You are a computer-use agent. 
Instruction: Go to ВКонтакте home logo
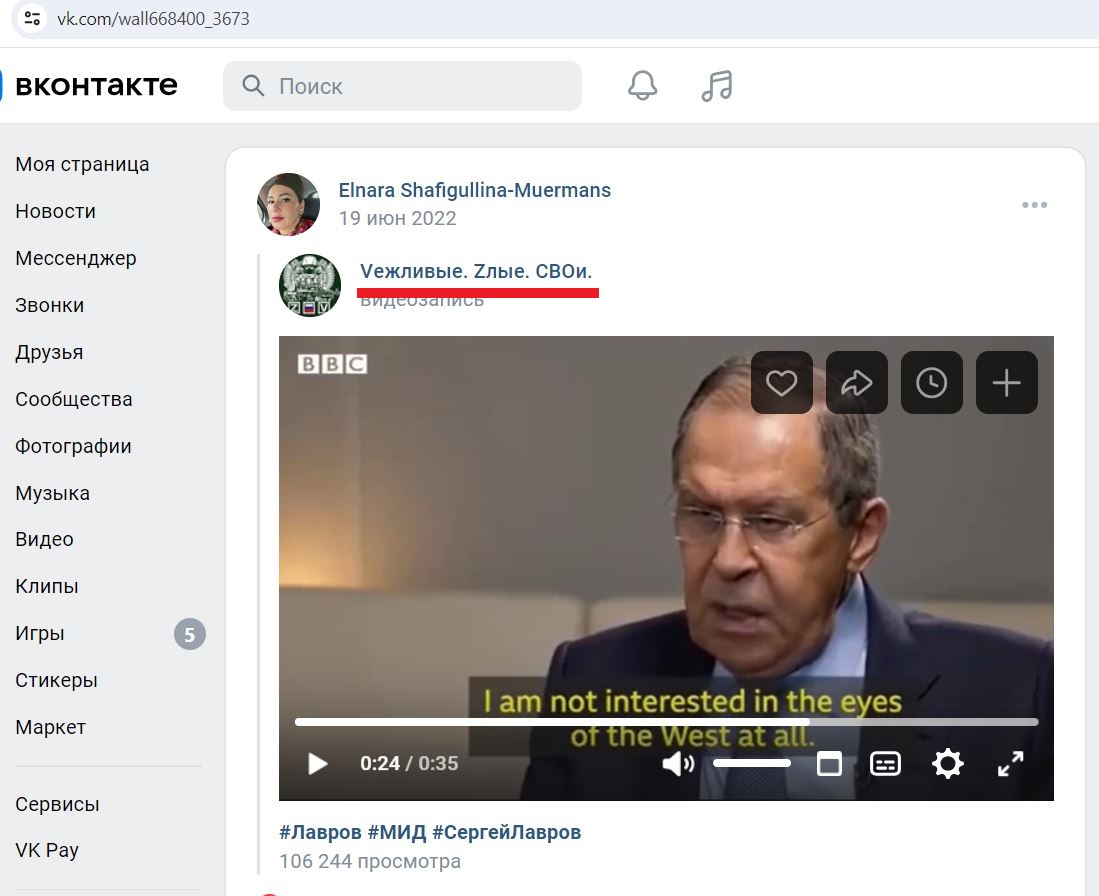coord(96,85)
